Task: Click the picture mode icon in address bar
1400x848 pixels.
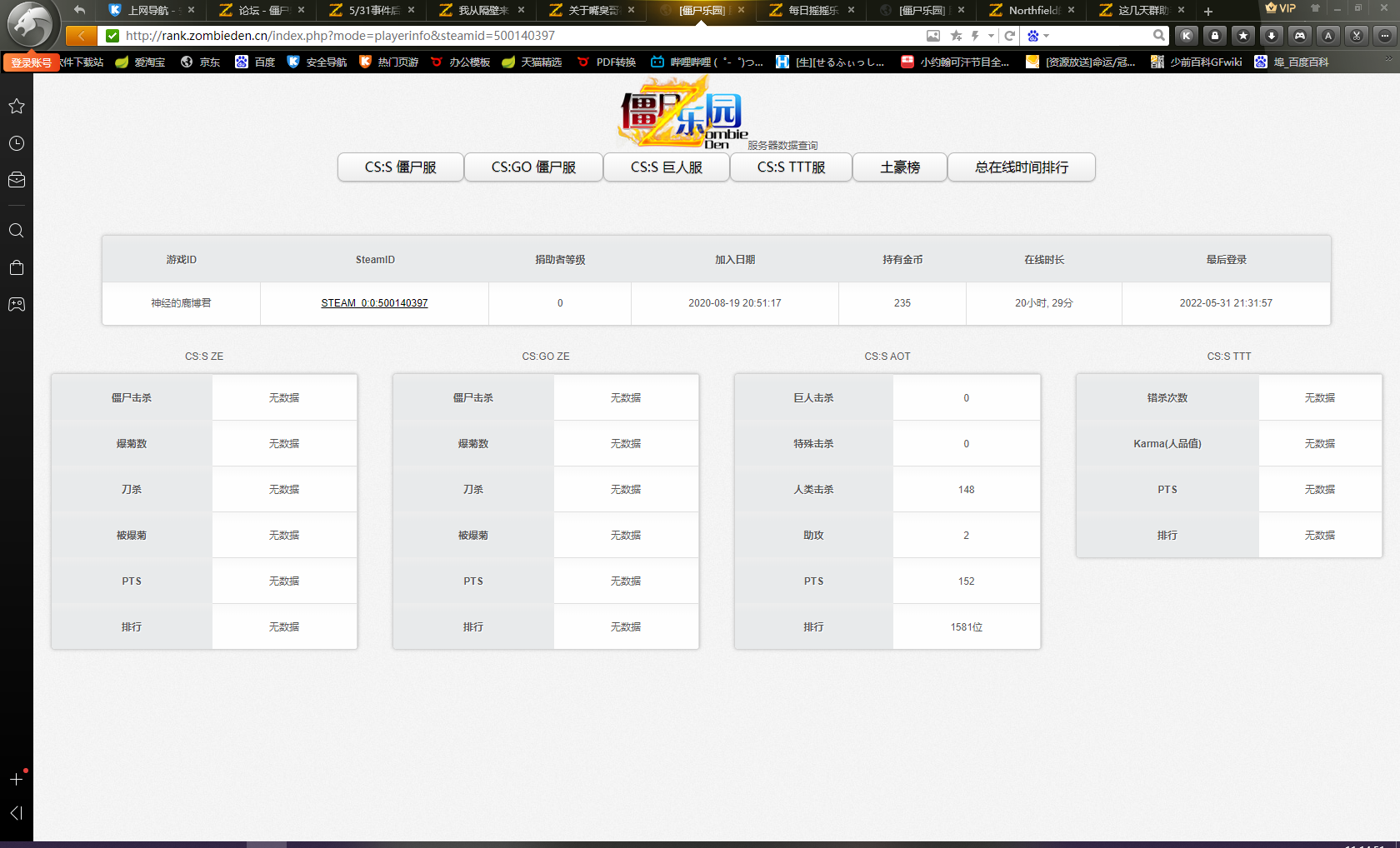Action: click(x=933, y=36)
